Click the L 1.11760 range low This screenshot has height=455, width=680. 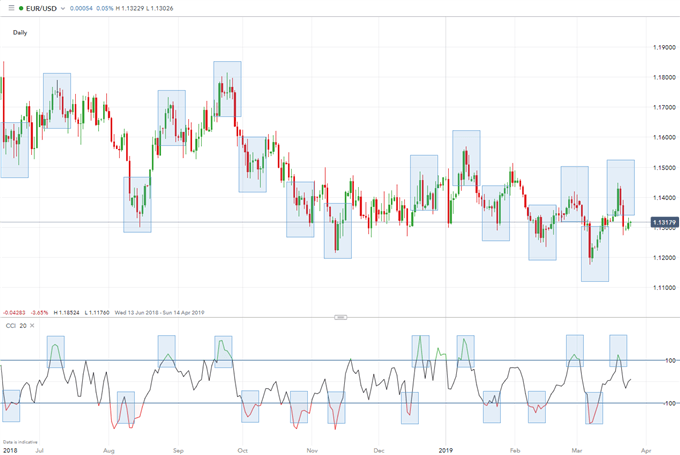pos(97,312)
